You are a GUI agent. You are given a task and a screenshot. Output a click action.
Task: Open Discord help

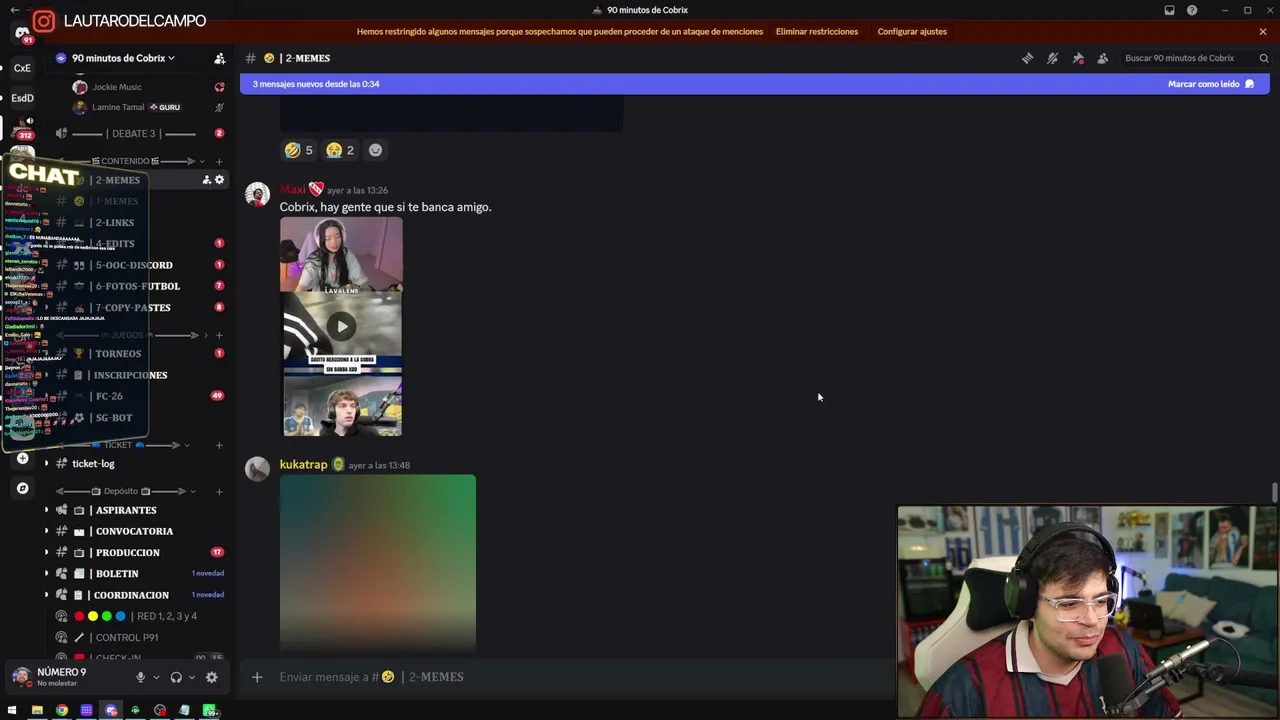pos(1192,10)
